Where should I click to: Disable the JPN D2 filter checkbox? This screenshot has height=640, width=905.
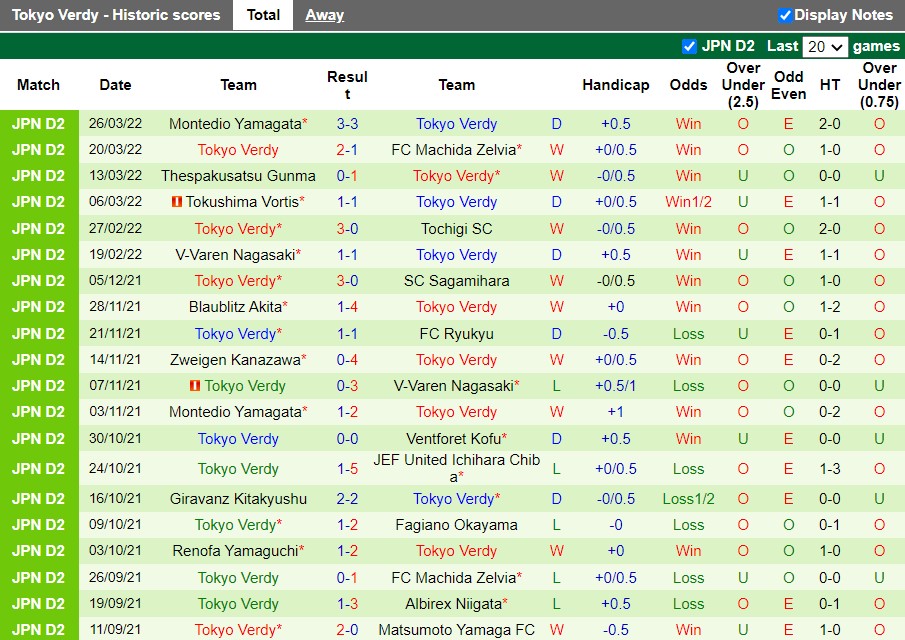click(x=689, y=46)
